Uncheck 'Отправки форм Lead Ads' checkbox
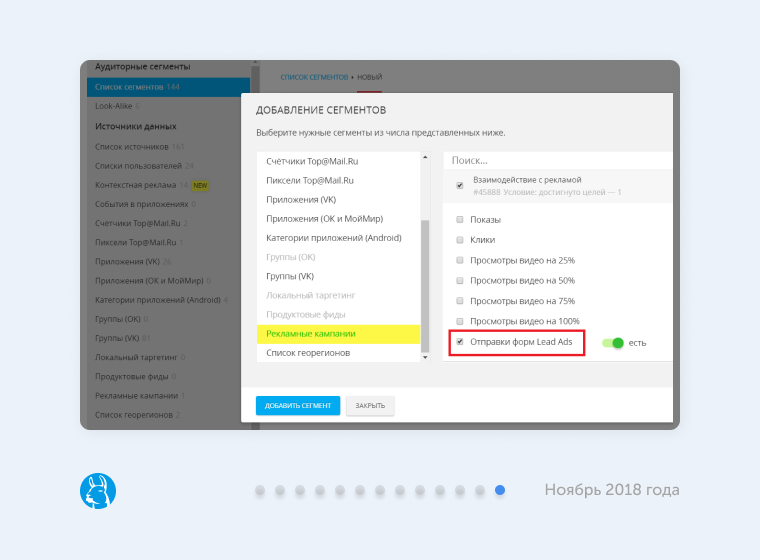 coord(460,342)
